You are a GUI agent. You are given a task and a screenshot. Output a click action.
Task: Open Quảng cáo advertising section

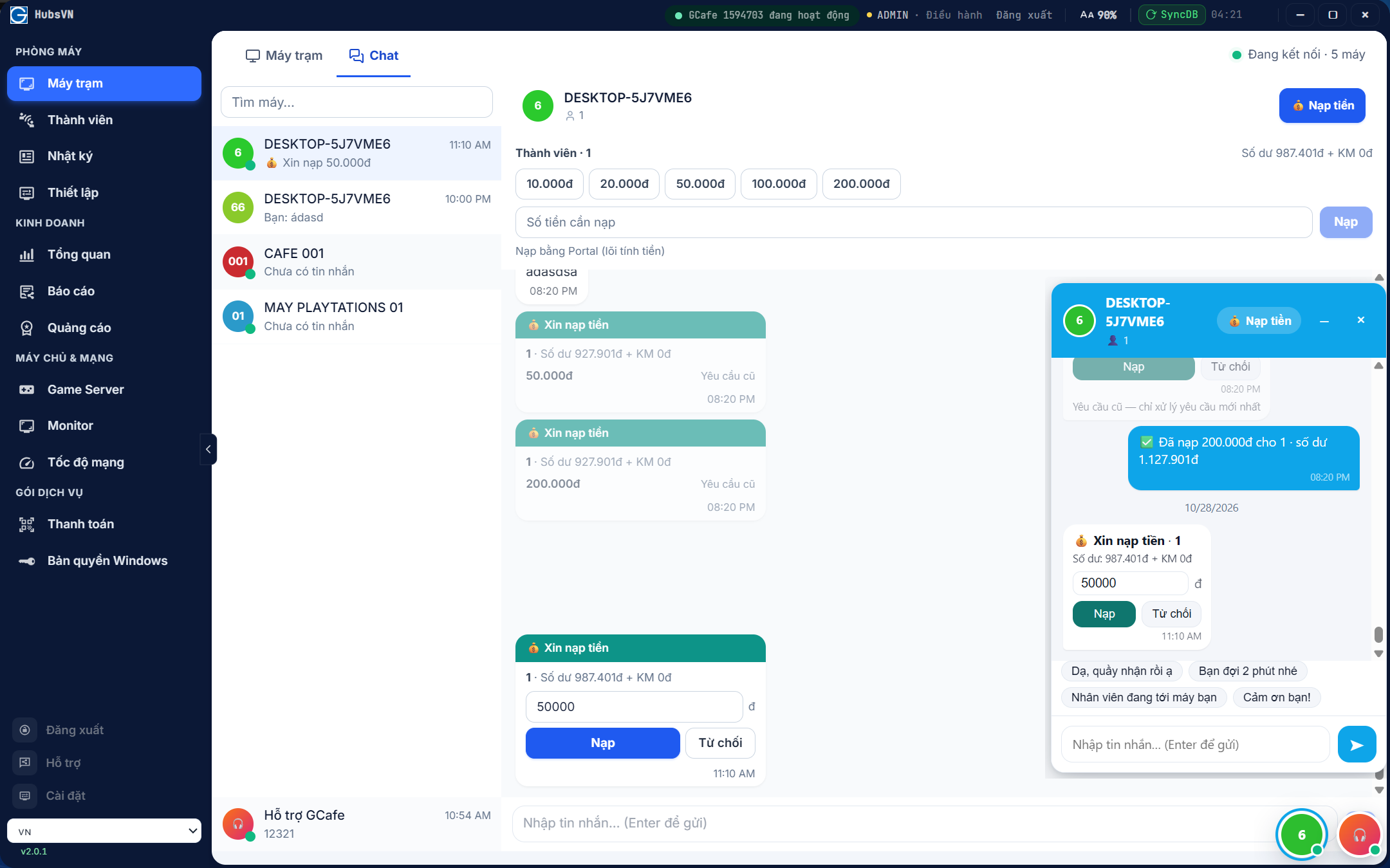click(104, 328)
